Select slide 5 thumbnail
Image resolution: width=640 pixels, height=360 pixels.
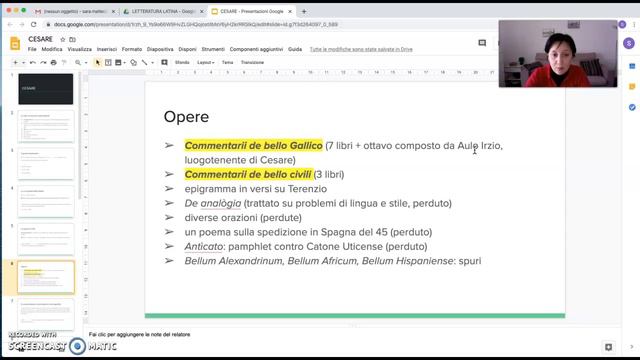pyautogui.click(x=46, y=239)
